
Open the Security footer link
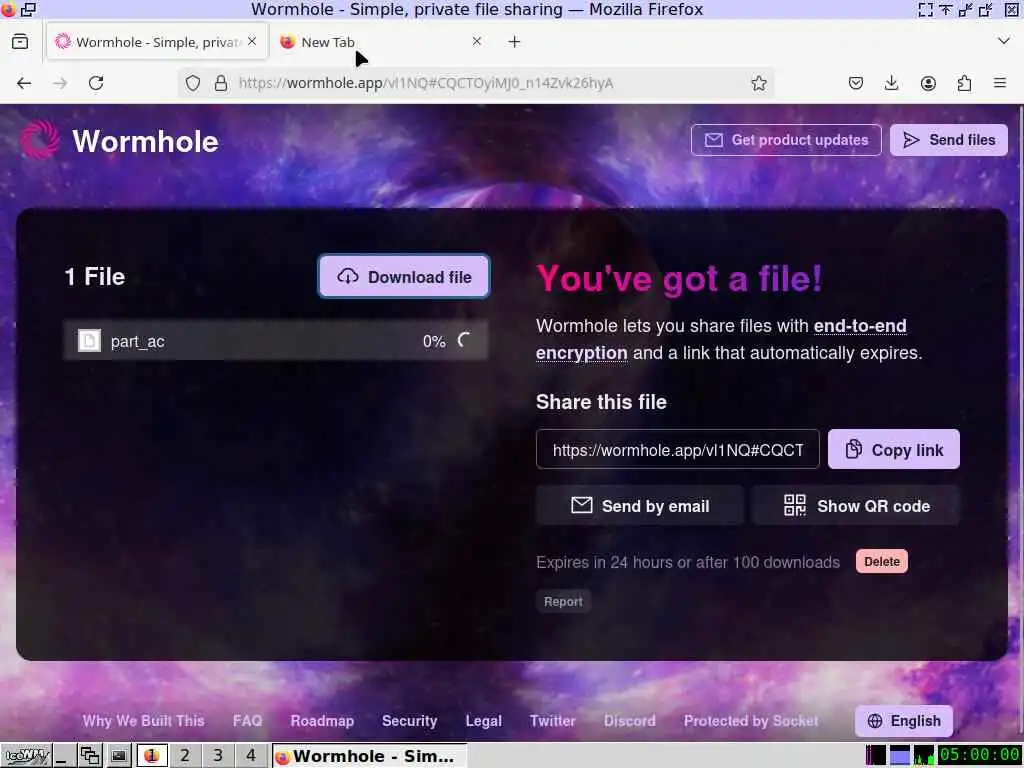point(409,720)
